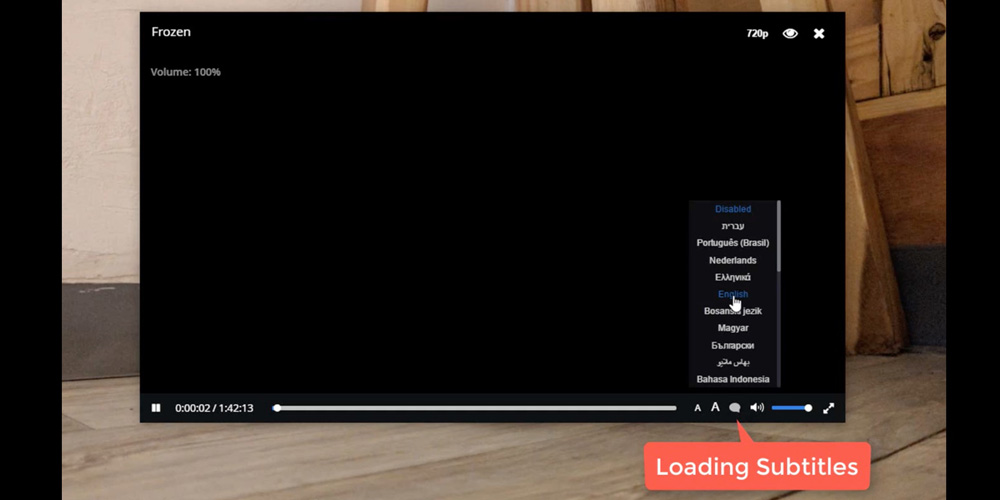Click the subtitle list scrollbar
This screenshot has width=1000, height=500.
[778, 236]
